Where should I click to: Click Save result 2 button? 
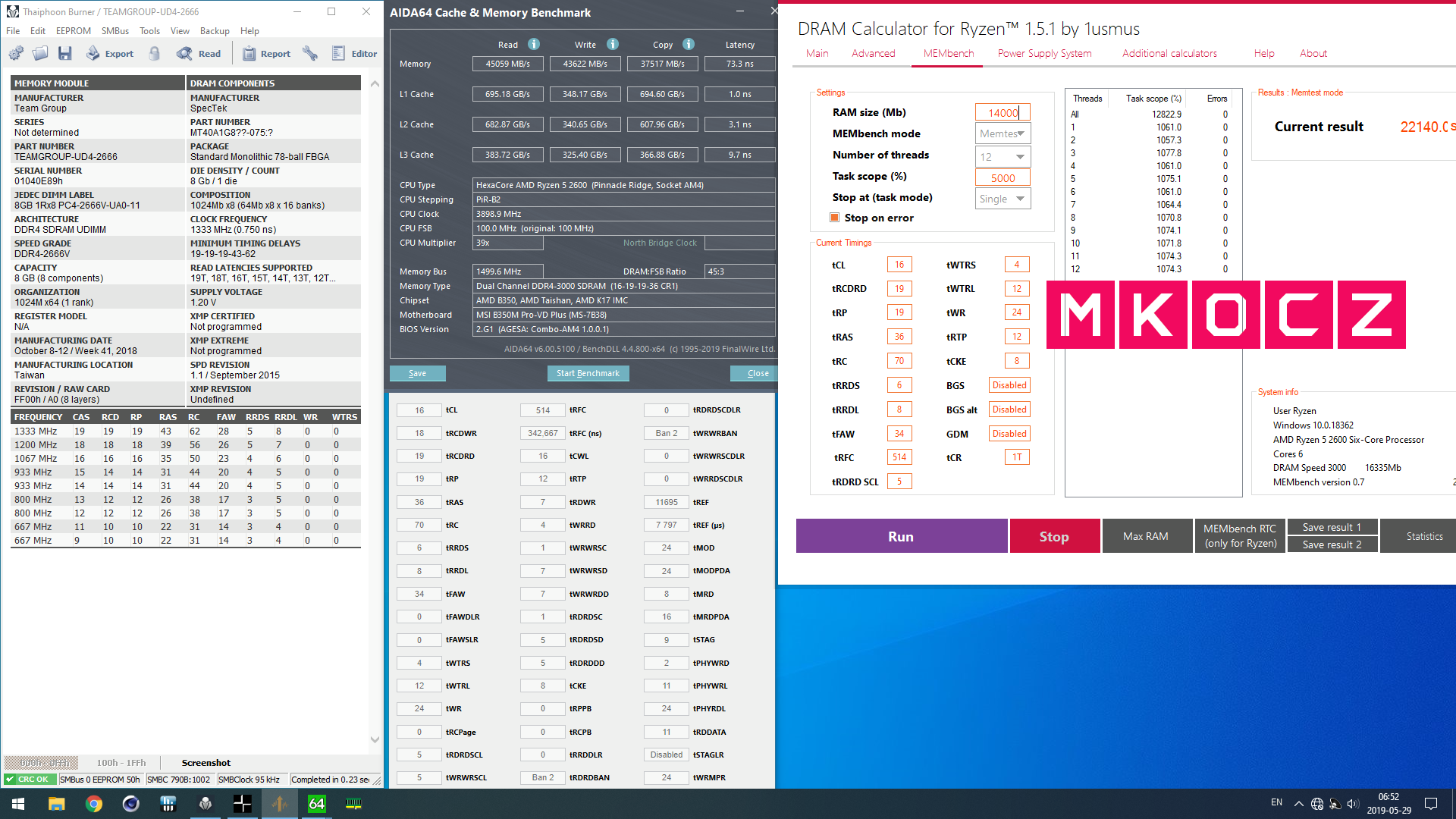[x=1332, y=544]
